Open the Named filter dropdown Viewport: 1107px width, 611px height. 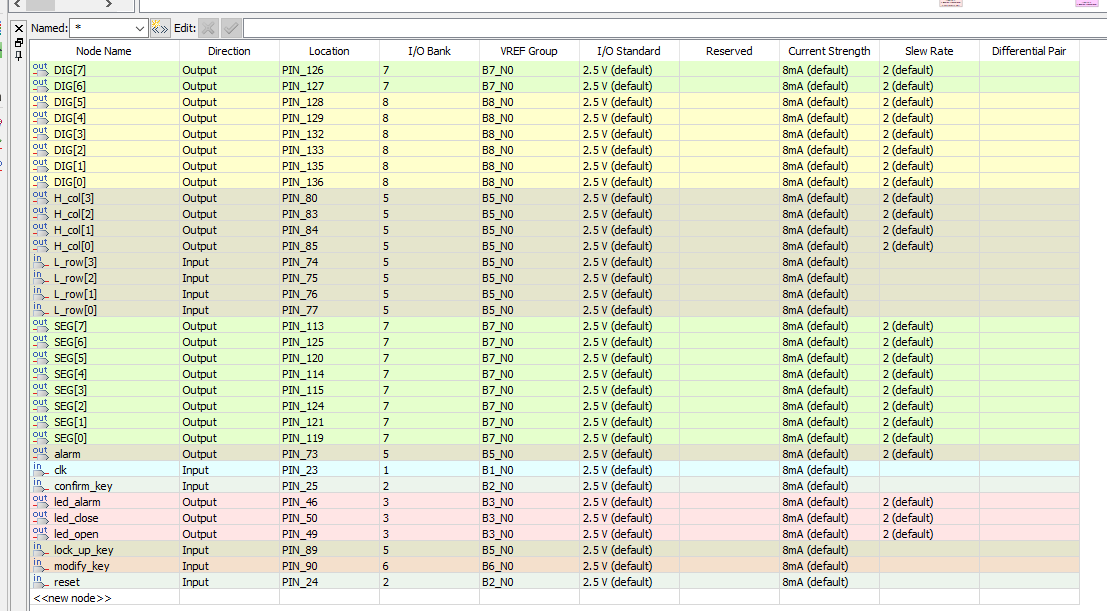[139, 28]
